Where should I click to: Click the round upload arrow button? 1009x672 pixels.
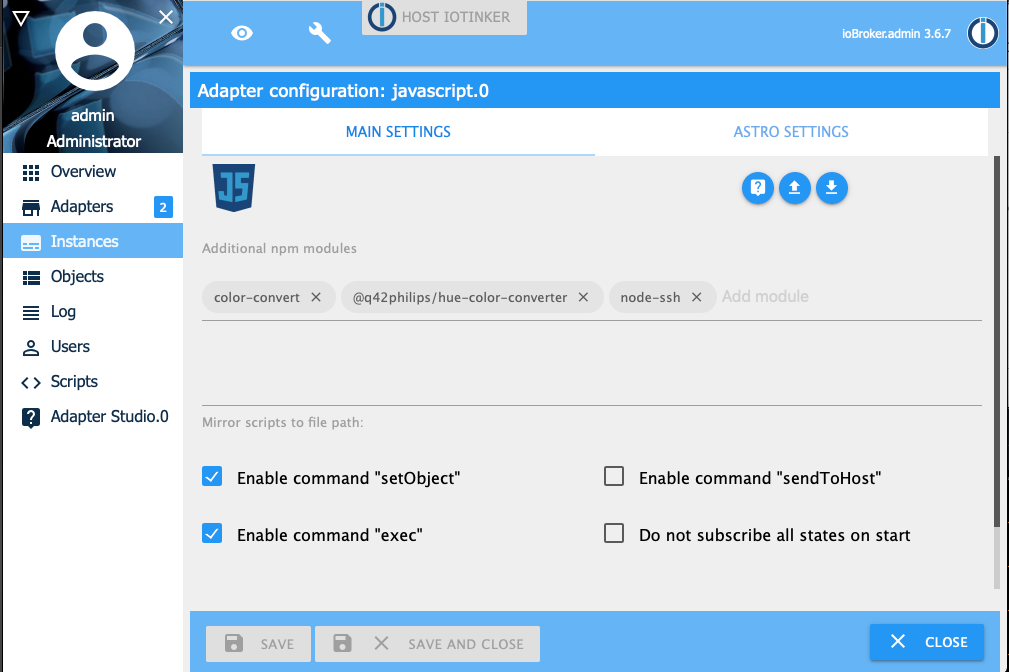point(795,188)
